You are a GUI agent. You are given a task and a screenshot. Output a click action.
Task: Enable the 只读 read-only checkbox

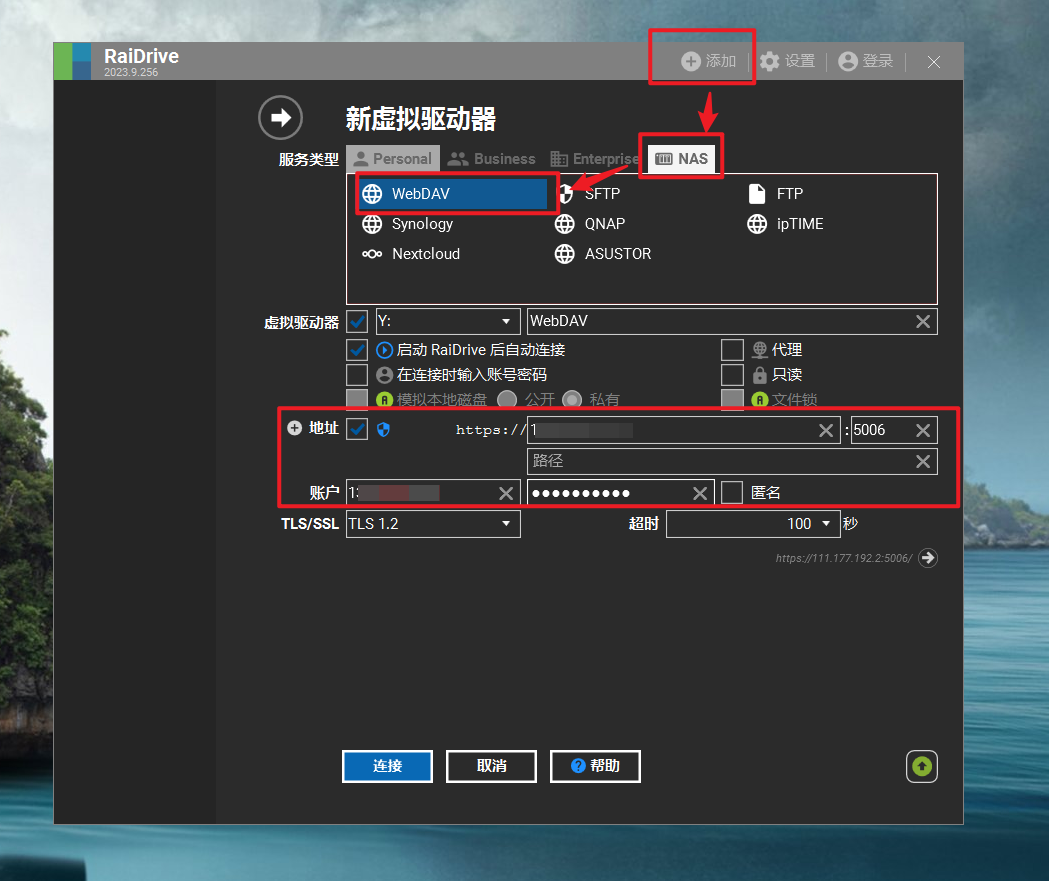[733, 375]
